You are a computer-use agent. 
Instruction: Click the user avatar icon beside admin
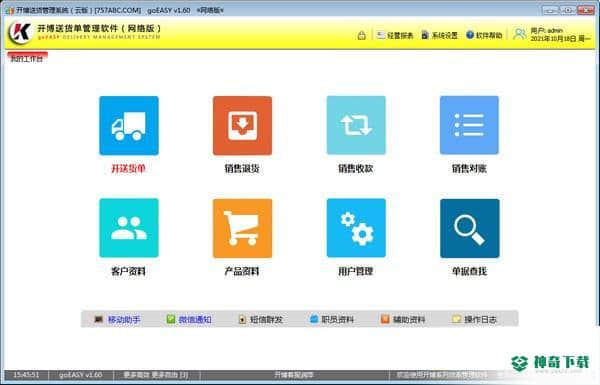pyautogui.click(x=520, y=34)
